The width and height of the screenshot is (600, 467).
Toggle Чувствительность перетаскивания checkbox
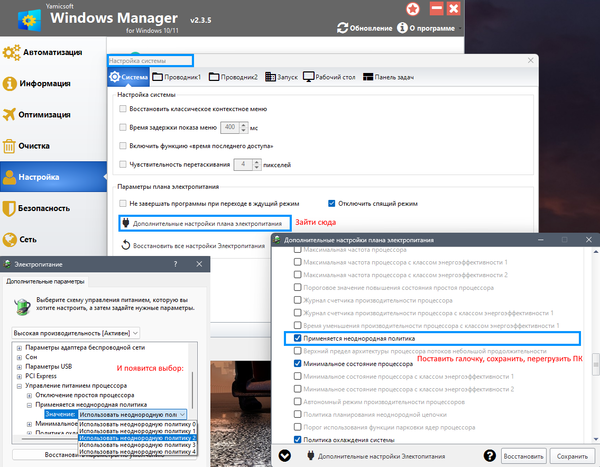pyautogui.click(x=123, y=164)
